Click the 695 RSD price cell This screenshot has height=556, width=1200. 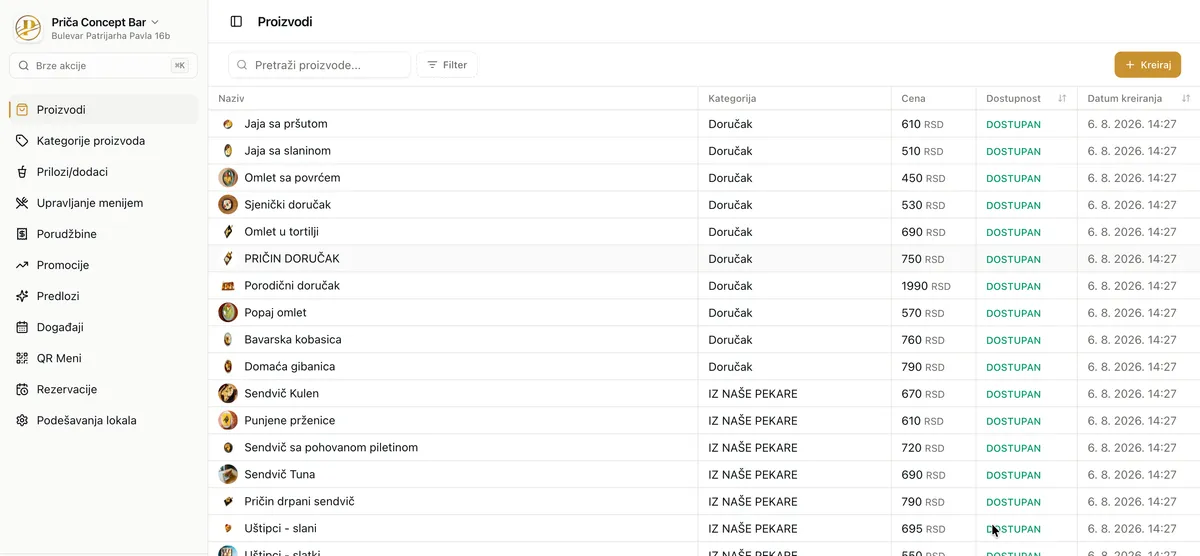[x=922, y=529]
